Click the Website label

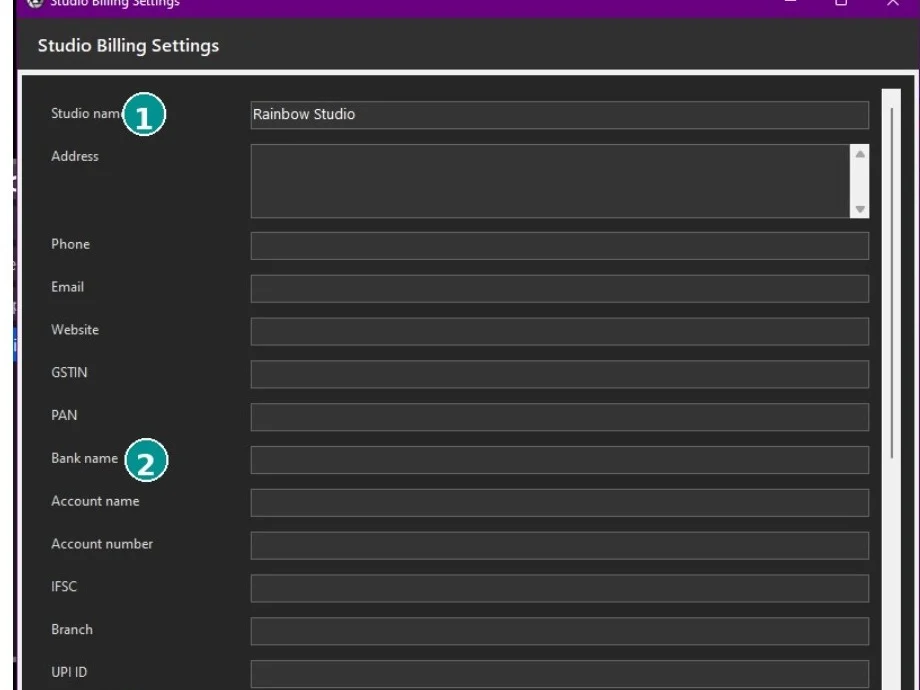[75, 330]
